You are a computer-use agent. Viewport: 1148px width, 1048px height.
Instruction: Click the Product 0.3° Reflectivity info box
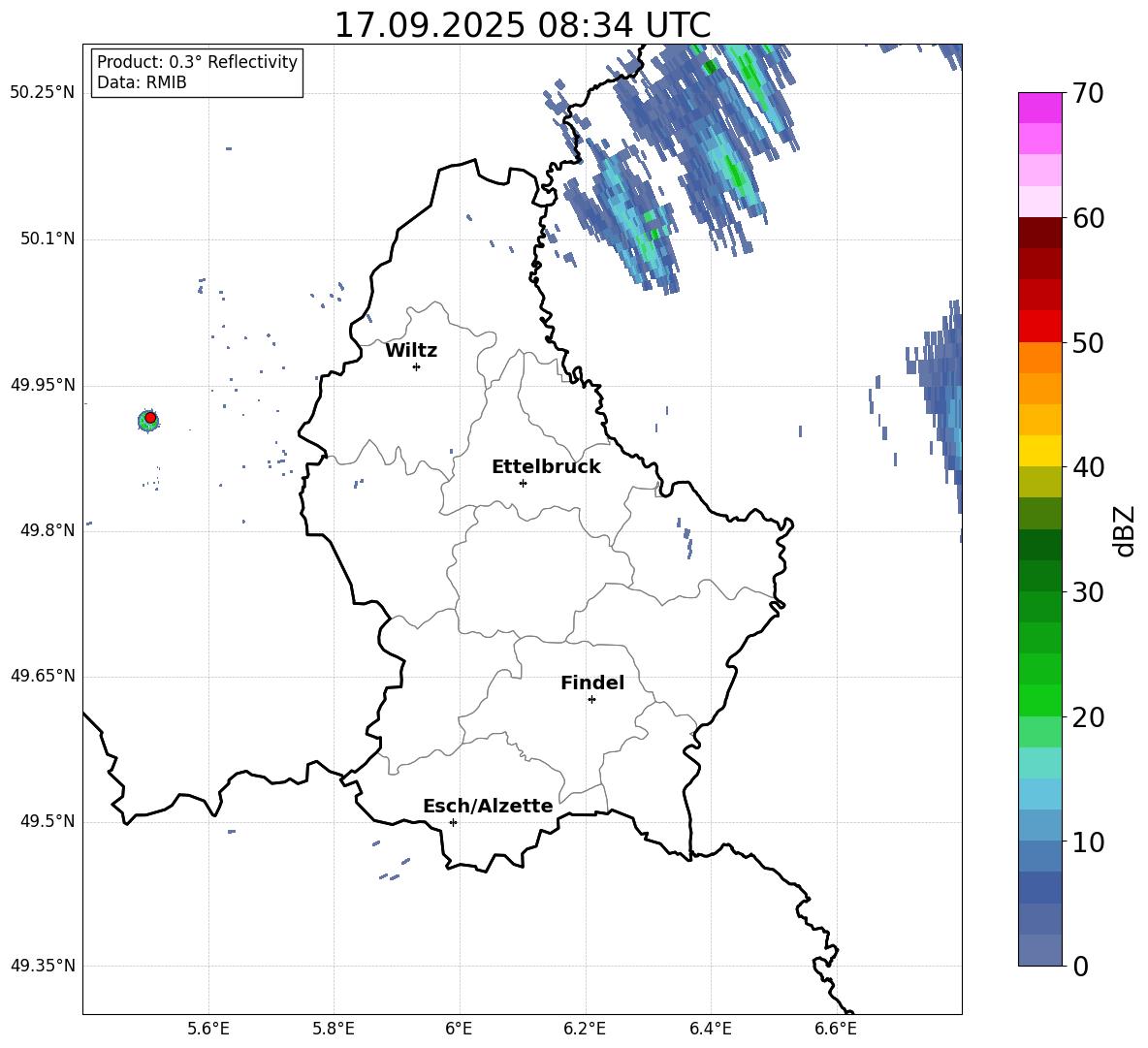197,73
